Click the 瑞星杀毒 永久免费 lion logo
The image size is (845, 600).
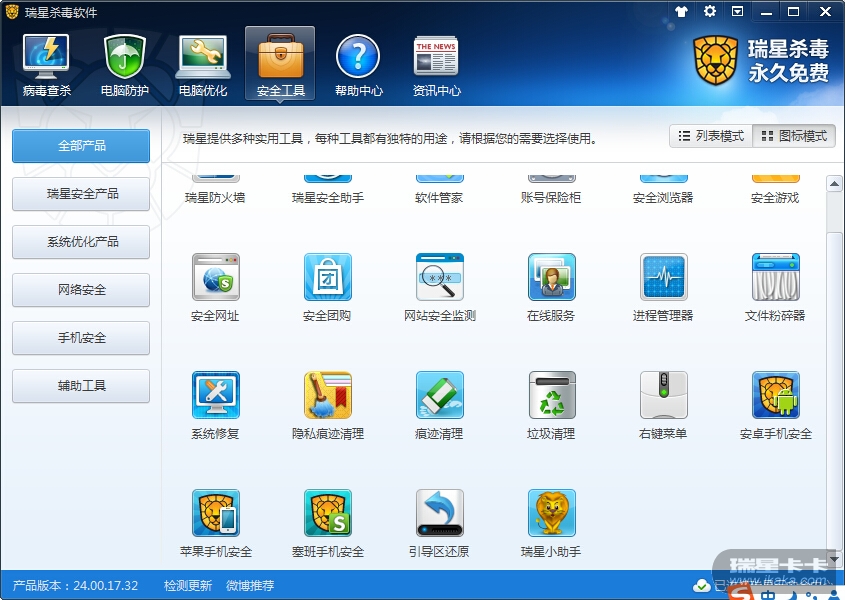pyautogui.click(x=761, y=61)
